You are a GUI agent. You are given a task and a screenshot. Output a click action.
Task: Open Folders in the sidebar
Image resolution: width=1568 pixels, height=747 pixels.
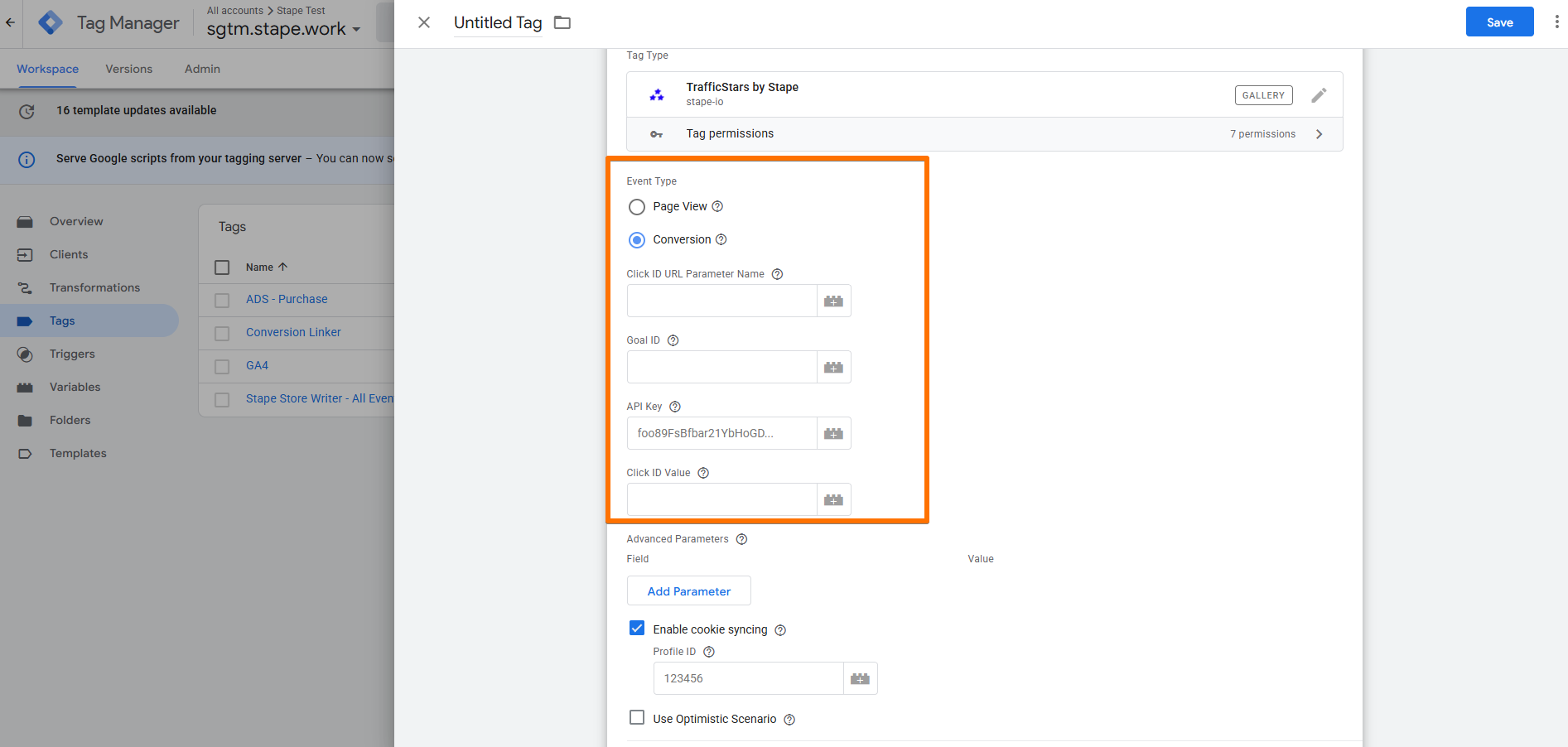pyautogui.click(x=70, y=420)
